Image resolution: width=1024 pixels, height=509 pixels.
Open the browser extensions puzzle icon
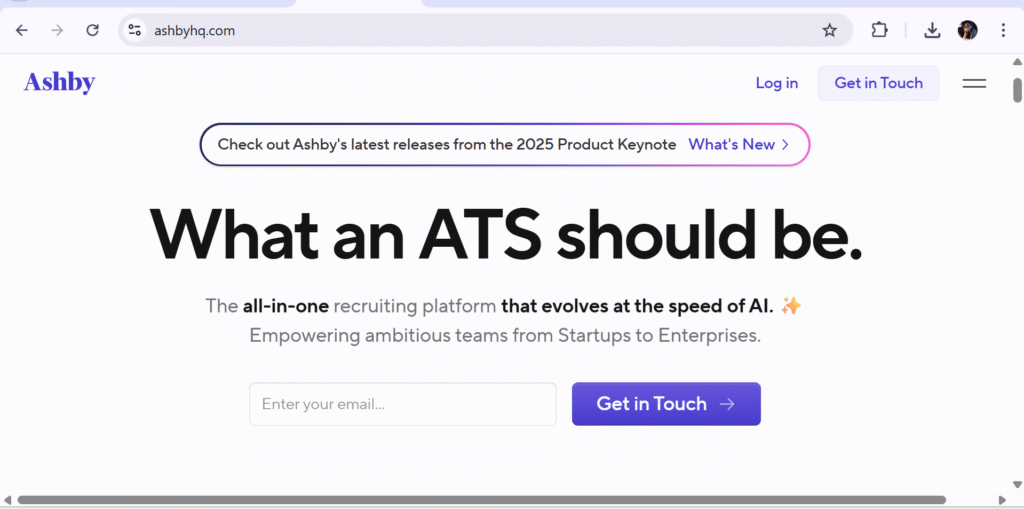[x=880, y=30]
